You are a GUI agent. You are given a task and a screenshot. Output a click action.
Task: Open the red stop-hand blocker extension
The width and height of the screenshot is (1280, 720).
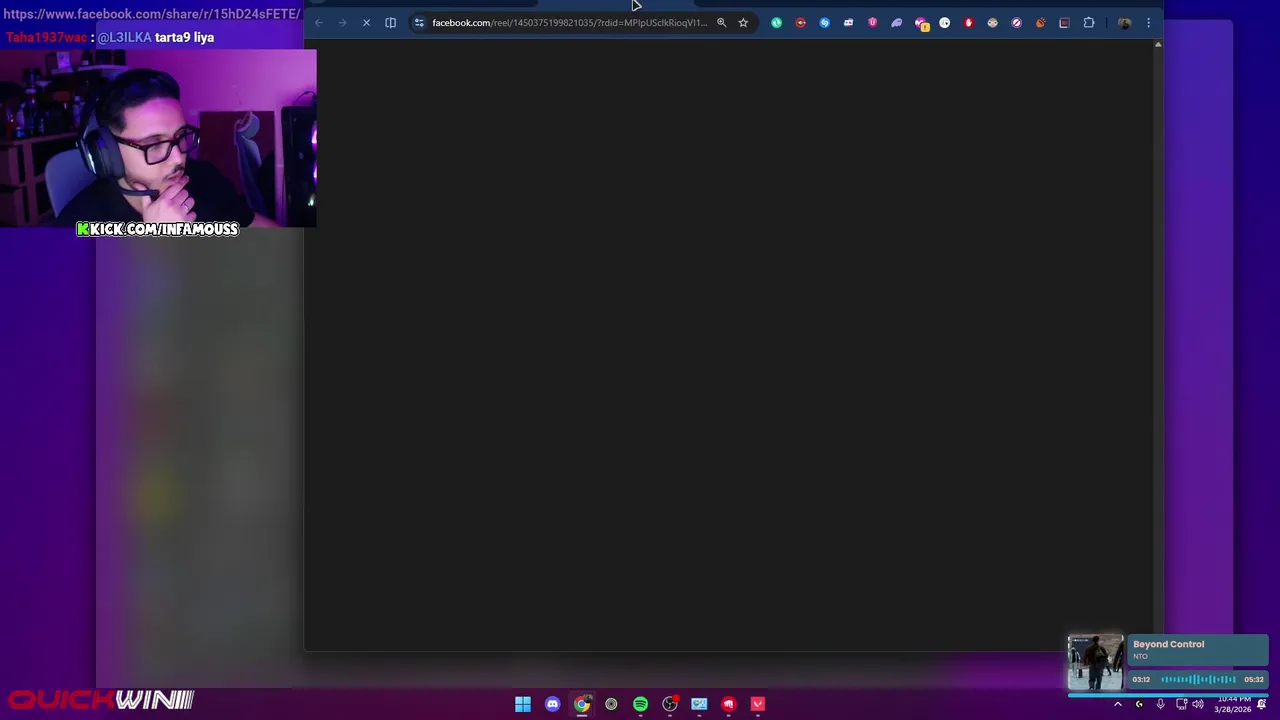tap(968, 22)
